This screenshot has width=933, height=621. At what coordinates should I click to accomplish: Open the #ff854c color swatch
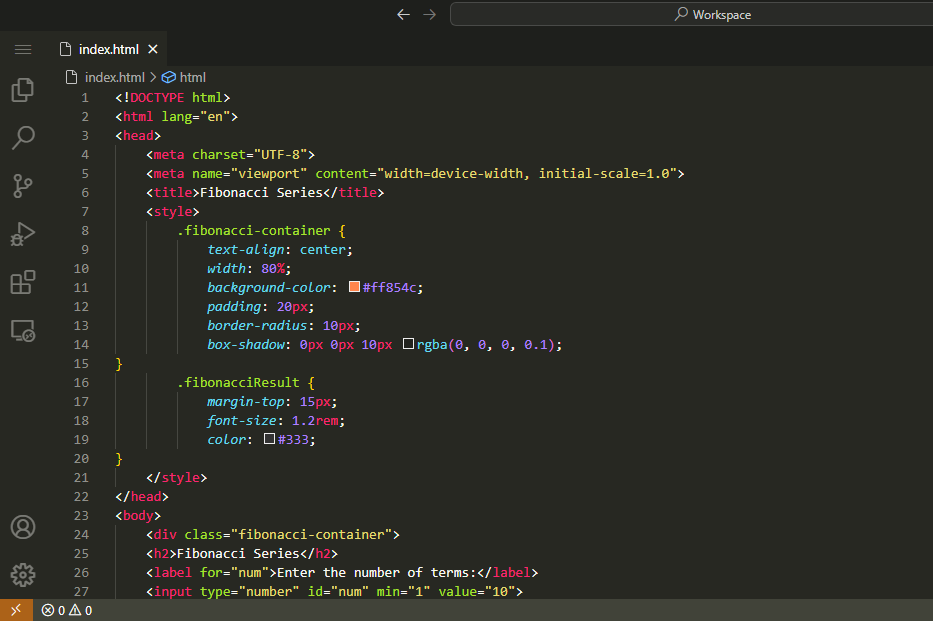tap(354, 287)
